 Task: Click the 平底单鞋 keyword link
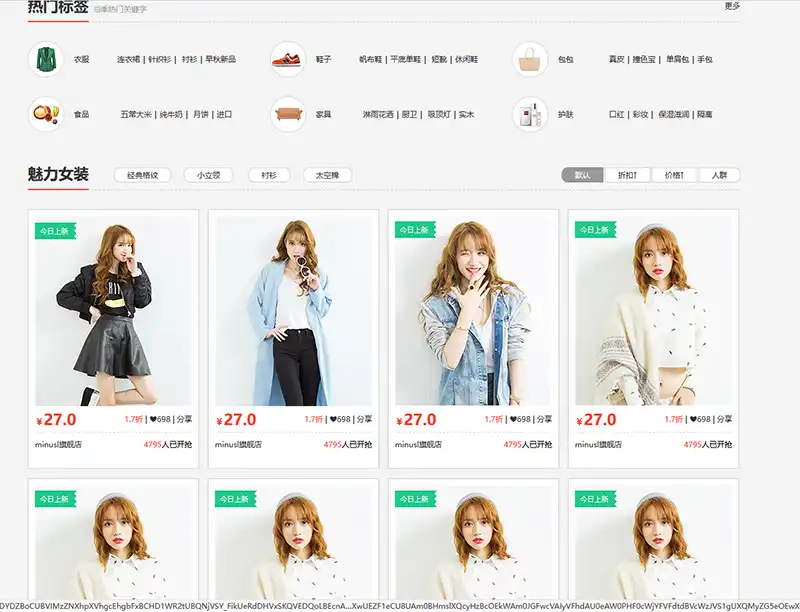click(406, 59)
